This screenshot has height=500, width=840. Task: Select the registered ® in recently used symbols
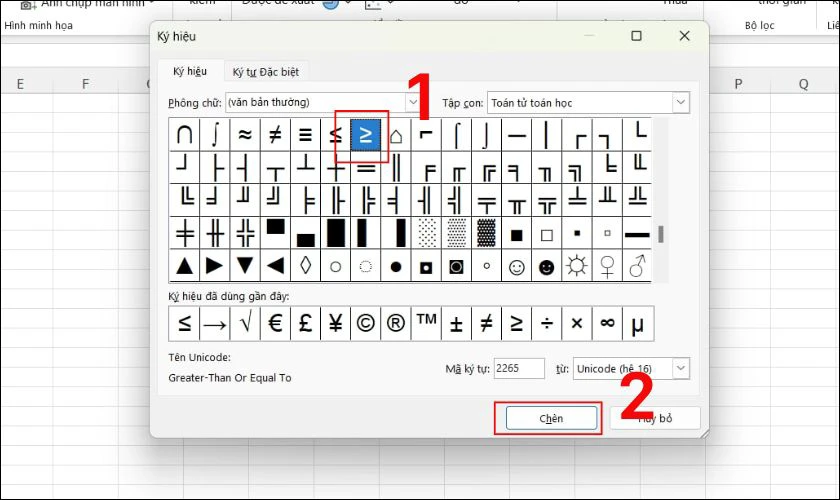(x=396, y=324)
